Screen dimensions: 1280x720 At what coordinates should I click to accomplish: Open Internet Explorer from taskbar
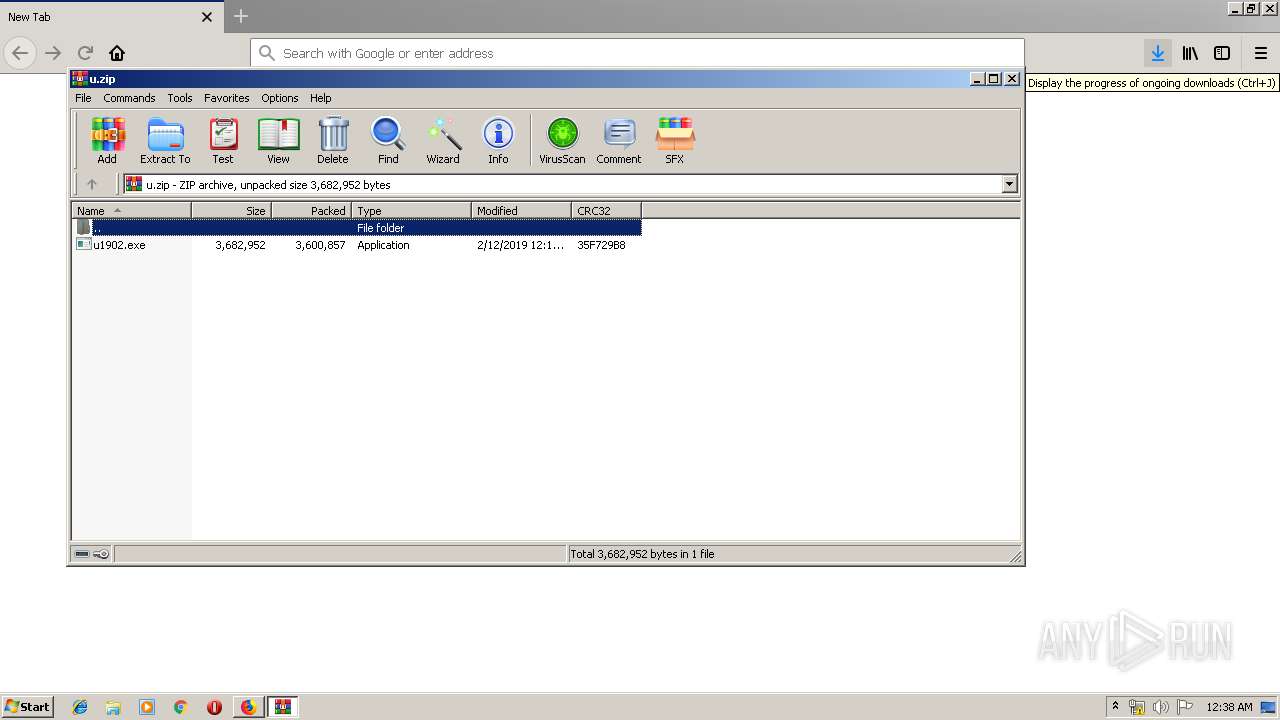tap(80, 707)
